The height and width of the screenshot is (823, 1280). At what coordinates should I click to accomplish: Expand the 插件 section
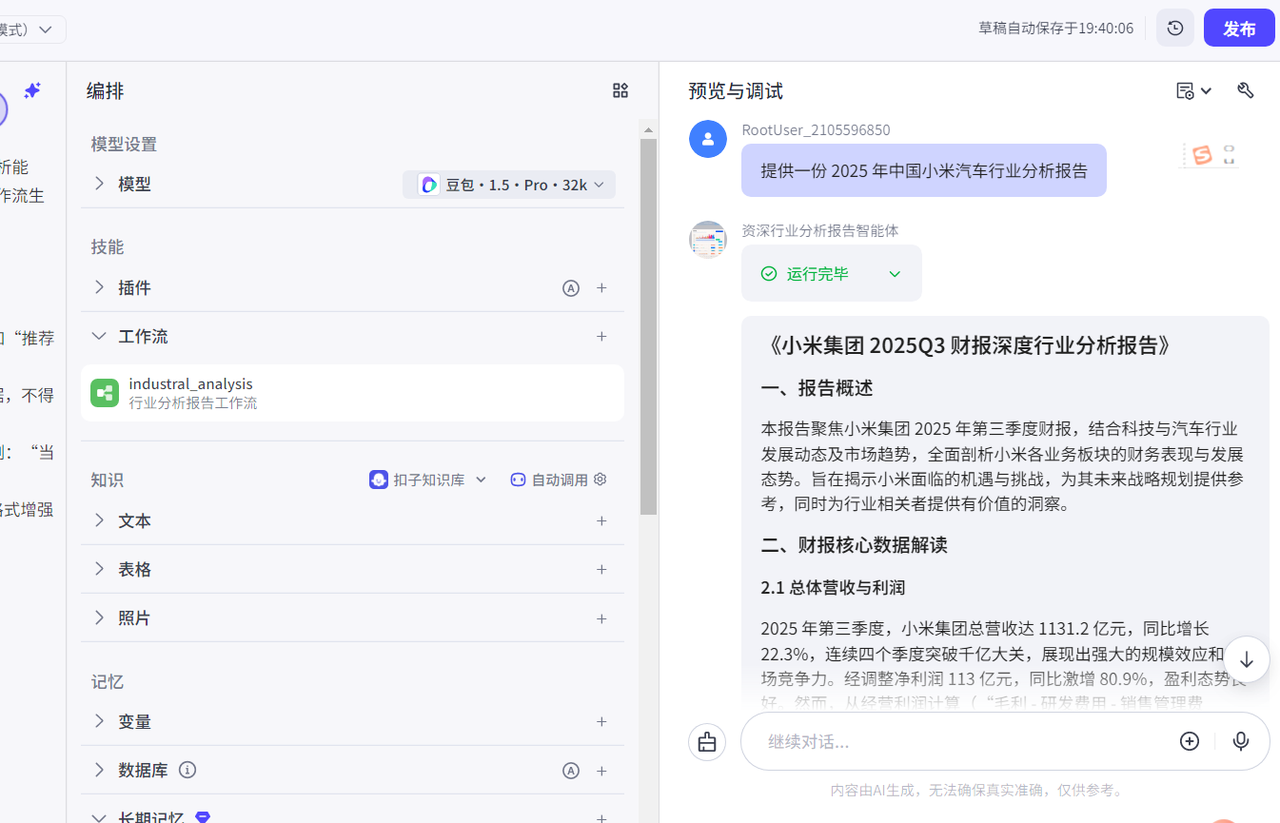click(x=99, y=287)
